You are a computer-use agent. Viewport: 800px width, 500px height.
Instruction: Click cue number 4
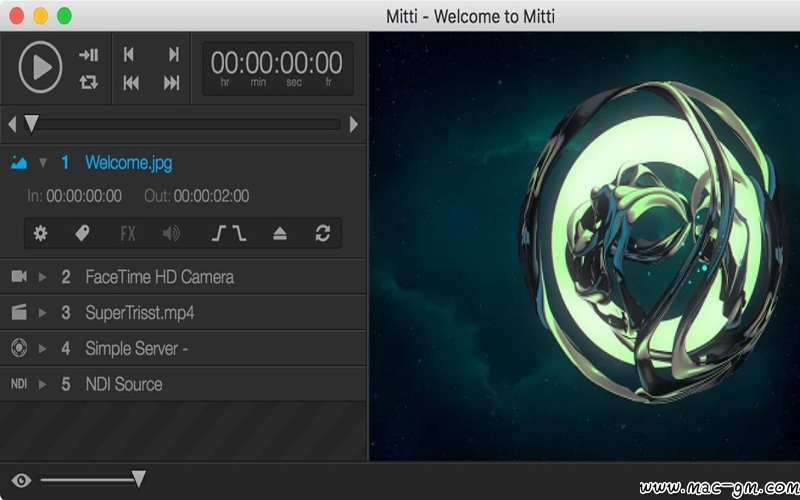(66, 348)
